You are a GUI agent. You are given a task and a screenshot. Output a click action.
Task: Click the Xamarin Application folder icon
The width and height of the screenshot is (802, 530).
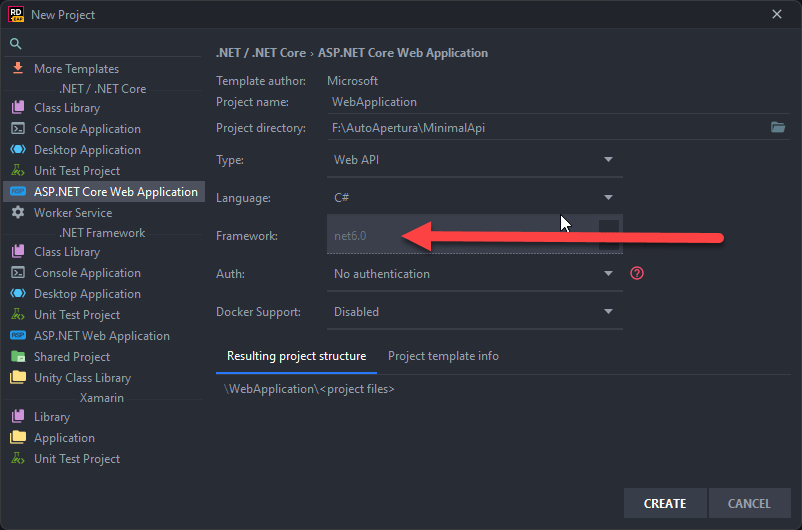coord(18,437)
